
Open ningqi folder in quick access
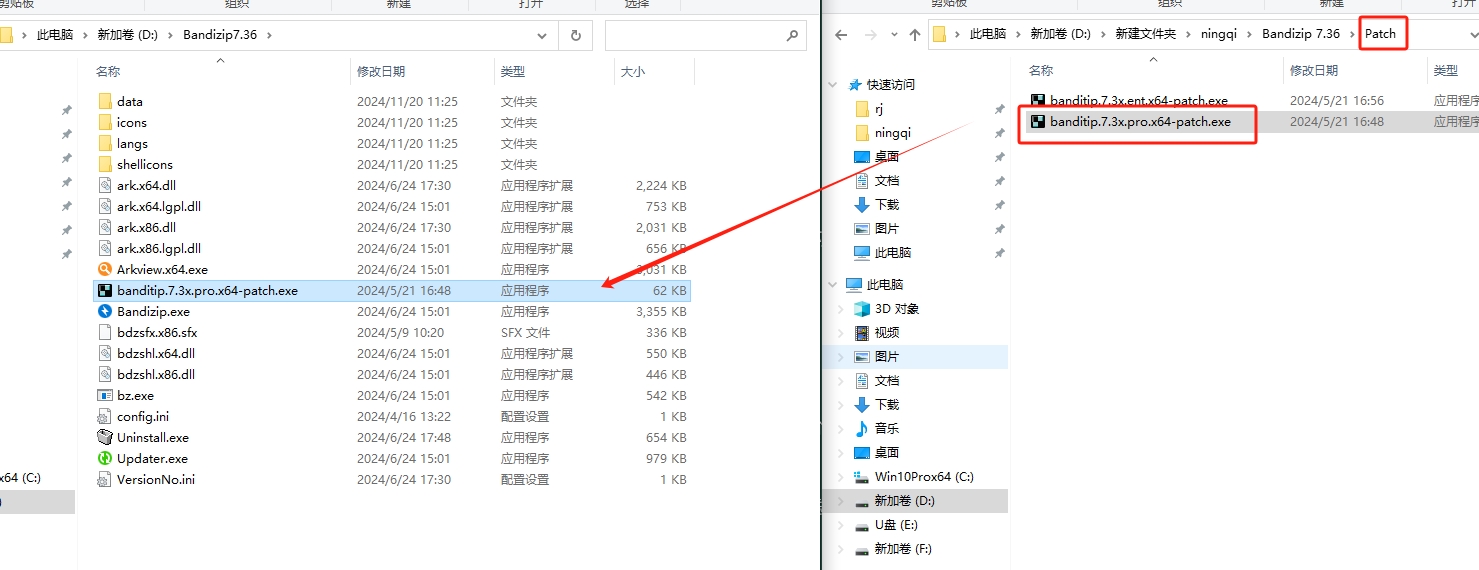tap(893, 133)
